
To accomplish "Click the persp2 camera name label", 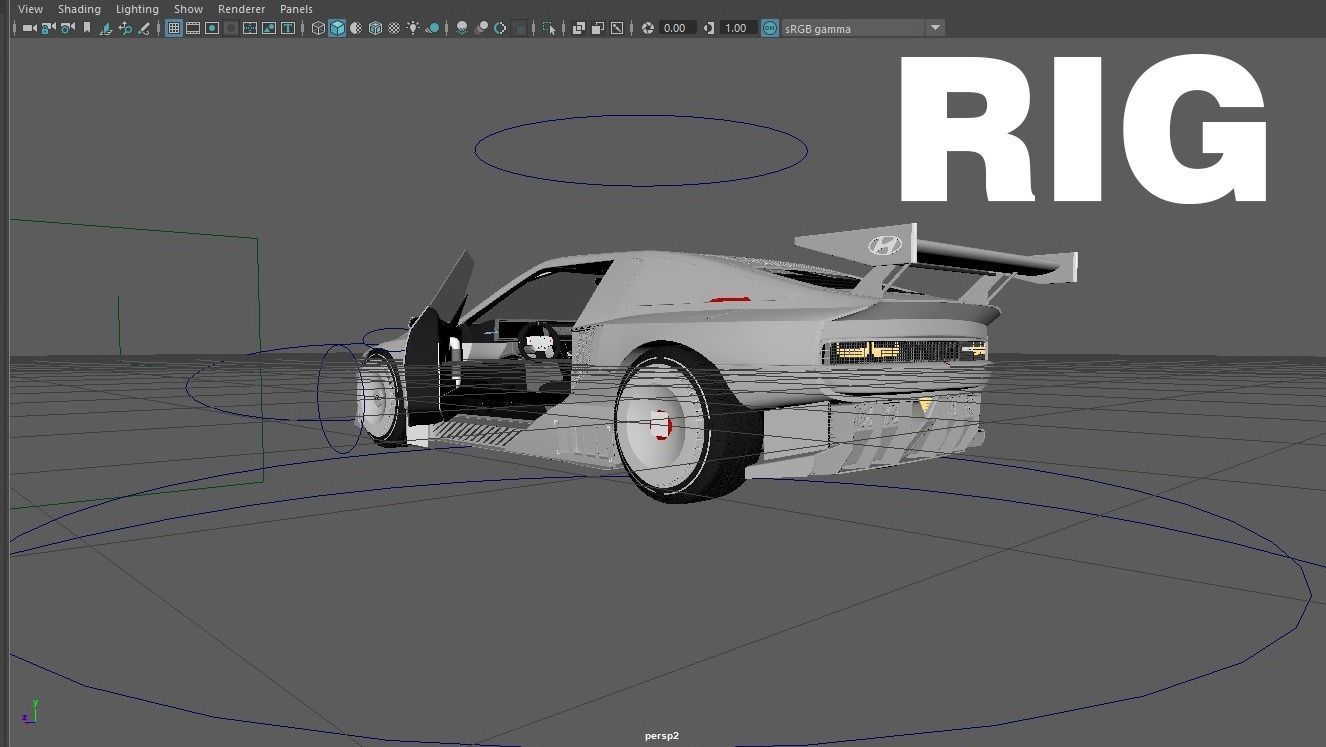I will point(662,736).
